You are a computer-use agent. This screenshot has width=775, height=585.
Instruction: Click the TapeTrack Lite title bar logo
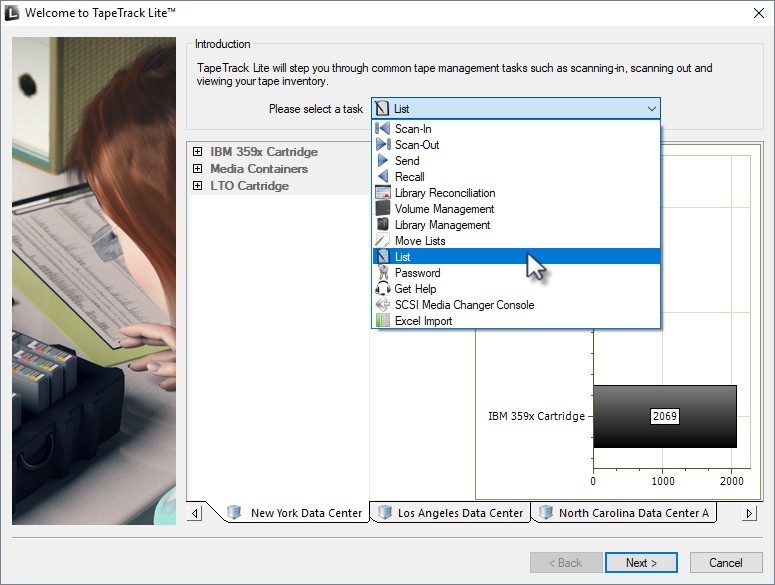11,13
